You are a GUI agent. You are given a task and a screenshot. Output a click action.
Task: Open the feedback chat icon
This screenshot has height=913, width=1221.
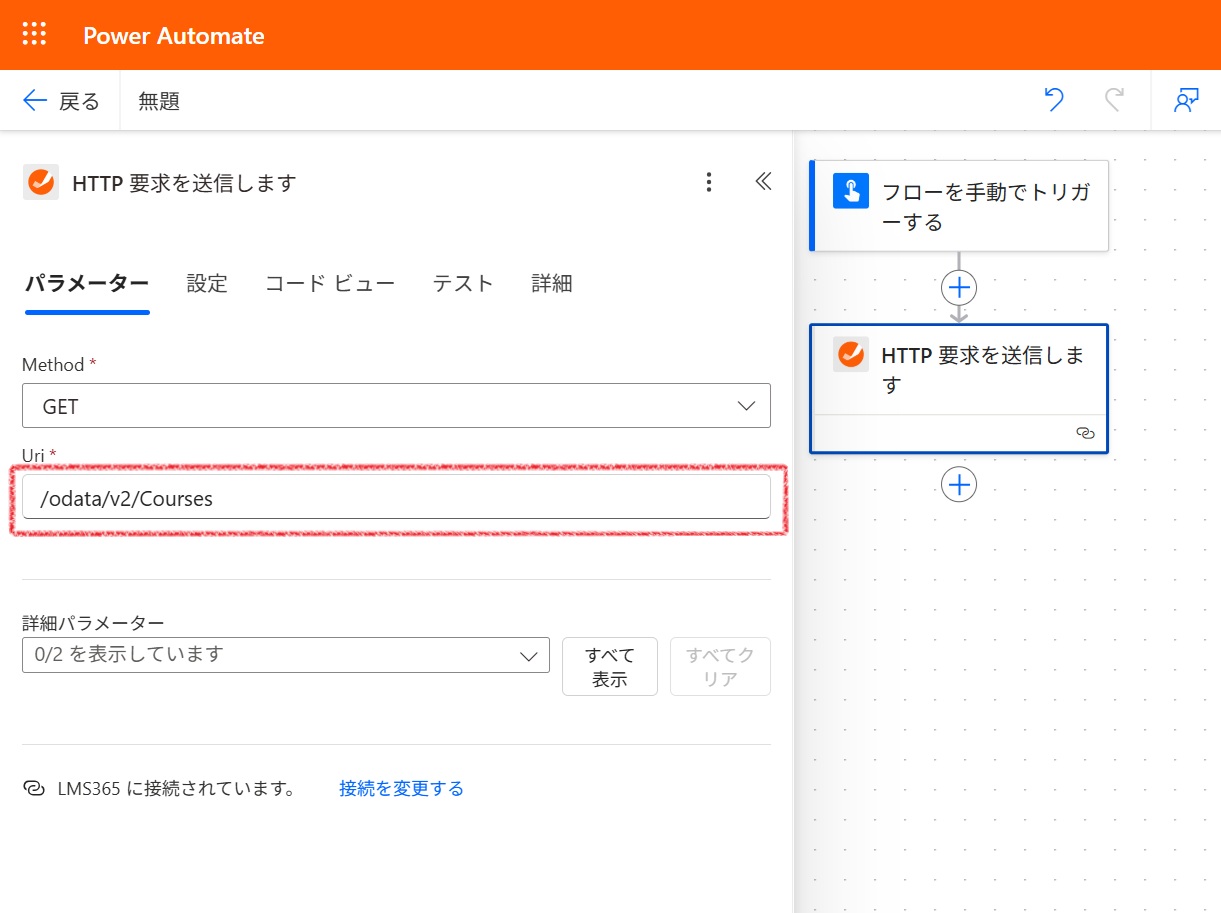pyautogui.click(x=1186, y=100)
